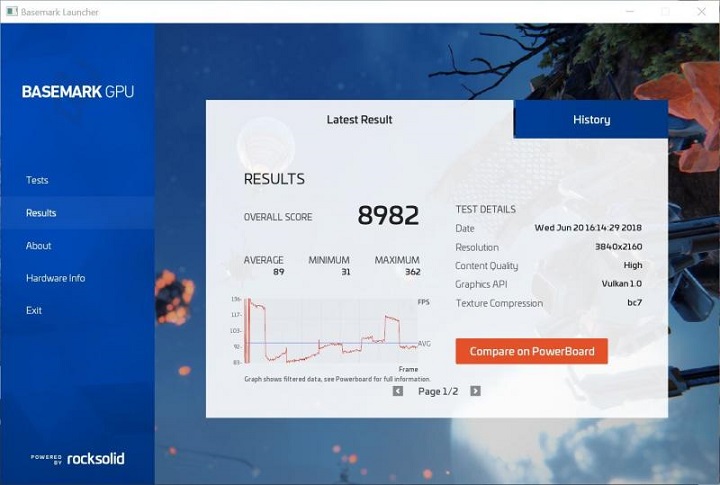Click the maximum FPS value 362

coord(413,272)
